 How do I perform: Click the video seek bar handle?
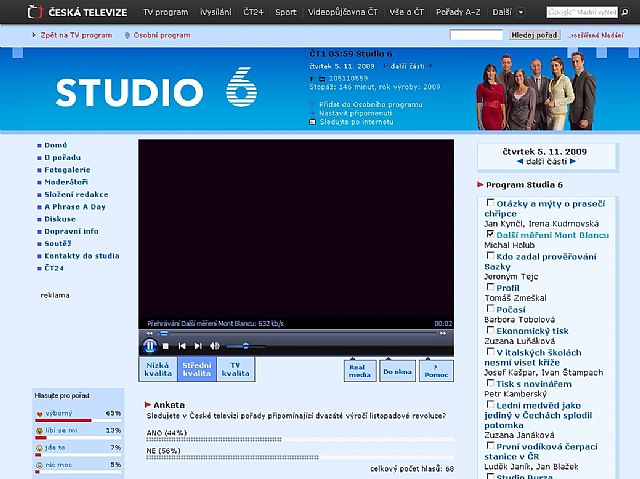point(164,333)
